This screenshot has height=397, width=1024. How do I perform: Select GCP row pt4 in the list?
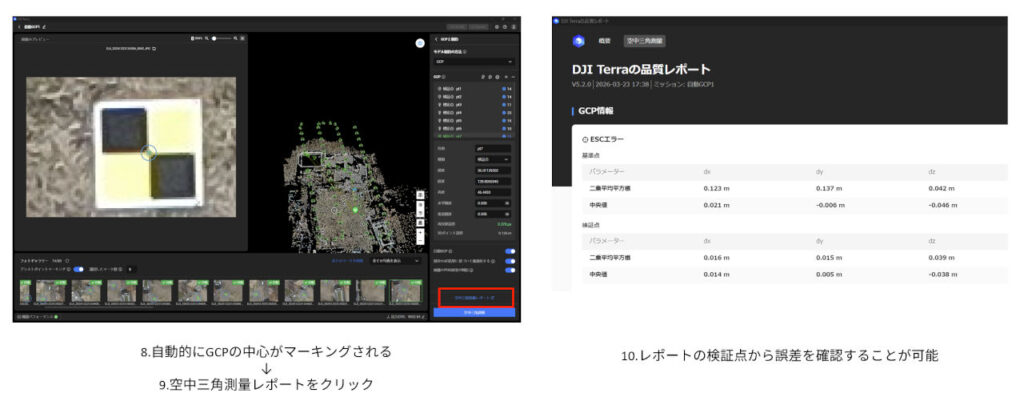click(x=475, y=112)
